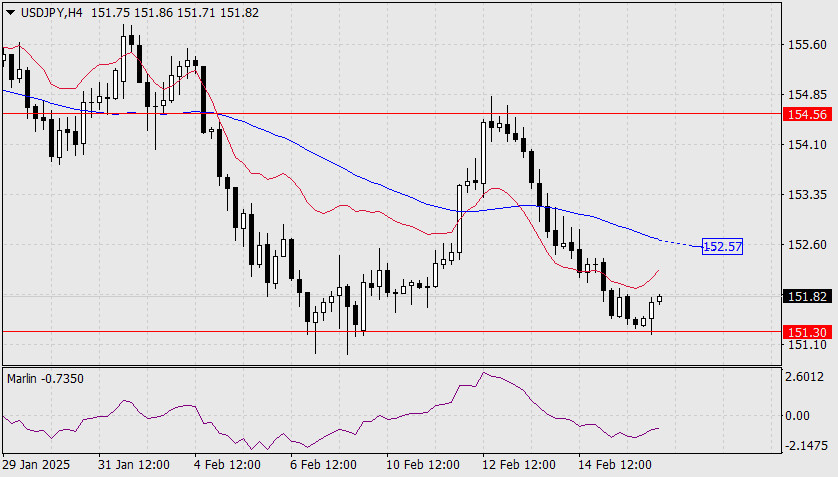Select the Marlin -0.7350 indicator label

pos(45,379)
